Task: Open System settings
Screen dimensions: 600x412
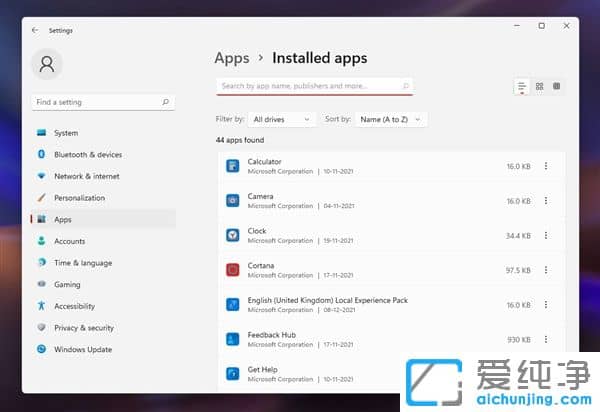Action: tap(103, 133)
